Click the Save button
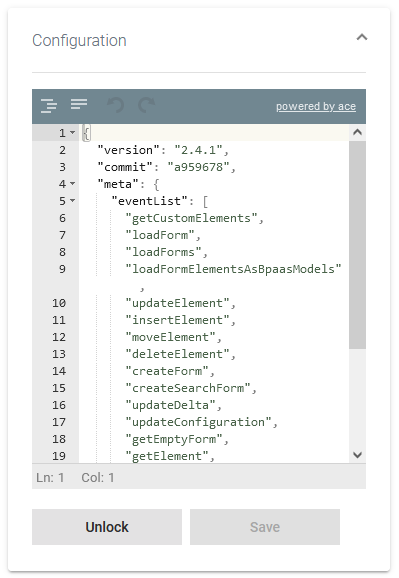 265,527
